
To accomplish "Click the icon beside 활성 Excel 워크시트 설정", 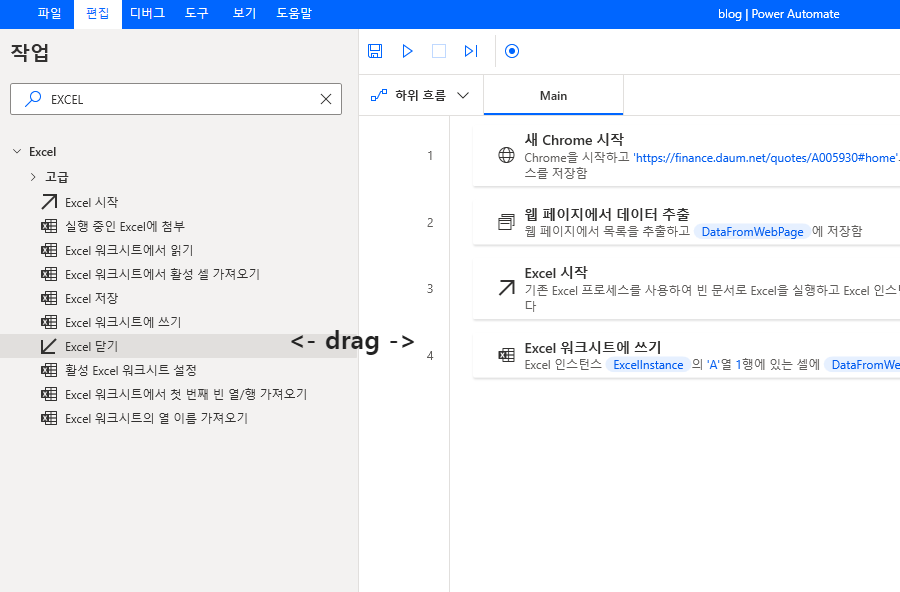I will [49, 370].
